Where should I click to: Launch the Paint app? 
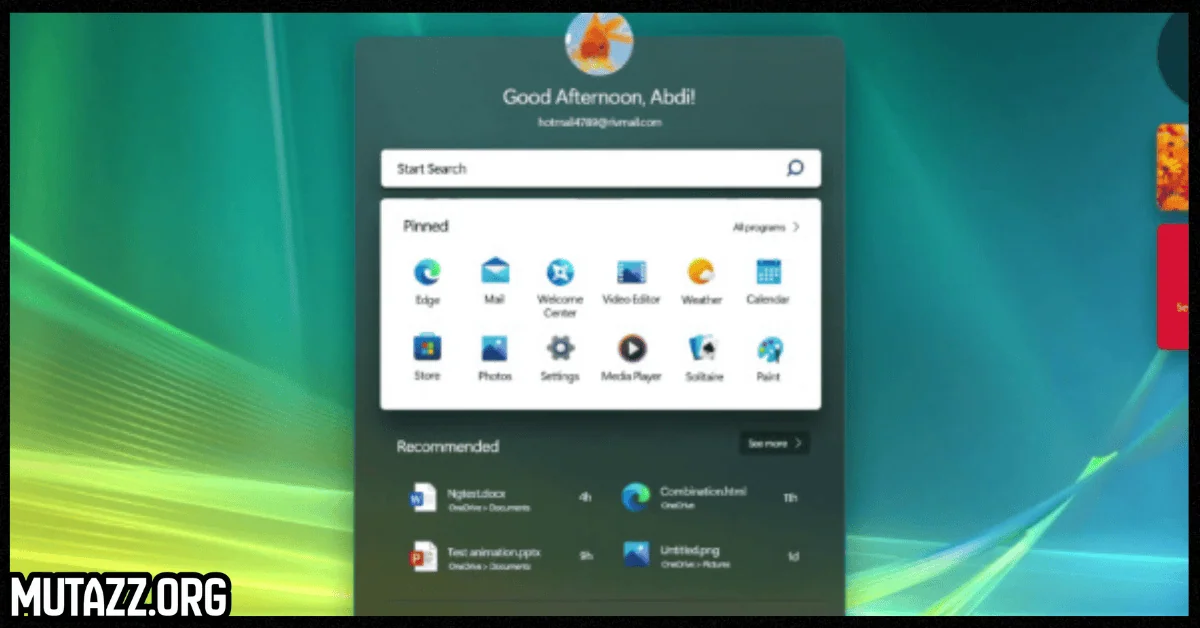pos(768,349)
